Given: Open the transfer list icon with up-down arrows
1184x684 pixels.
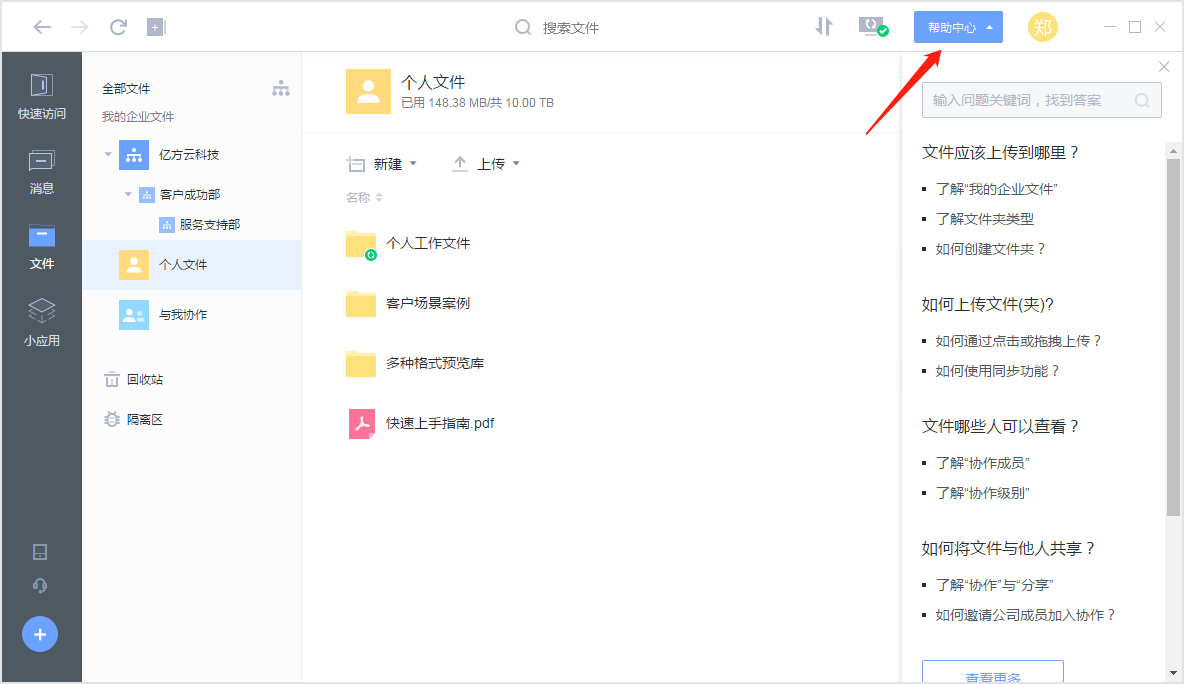Looking at the screenshot, I should 823,27.
